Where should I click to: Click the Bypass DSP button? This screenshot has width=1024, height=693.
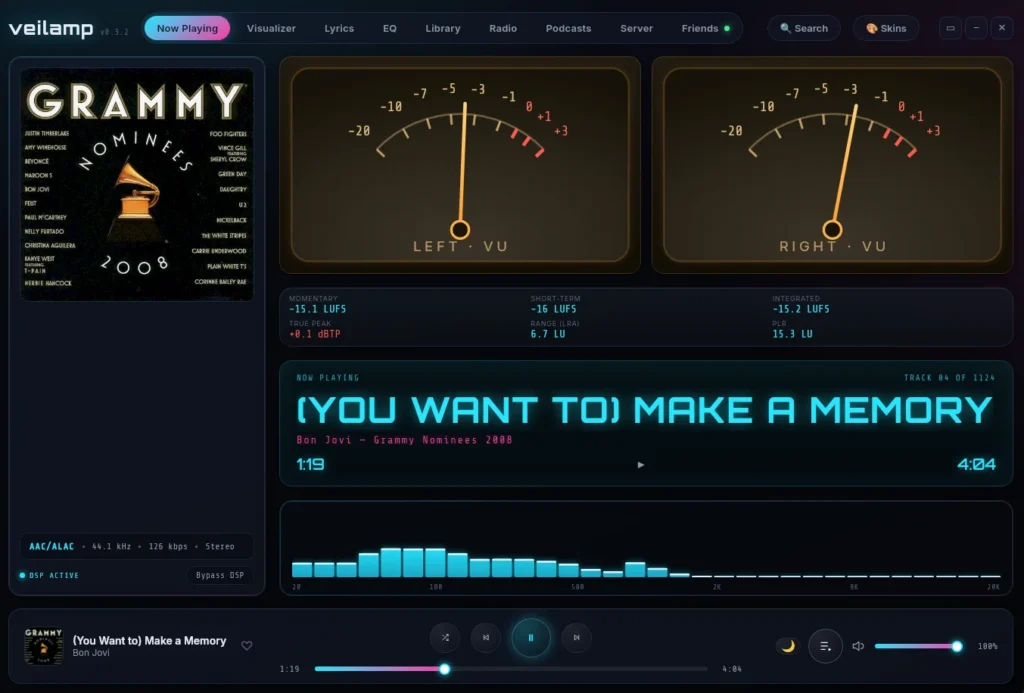point(219,575)
